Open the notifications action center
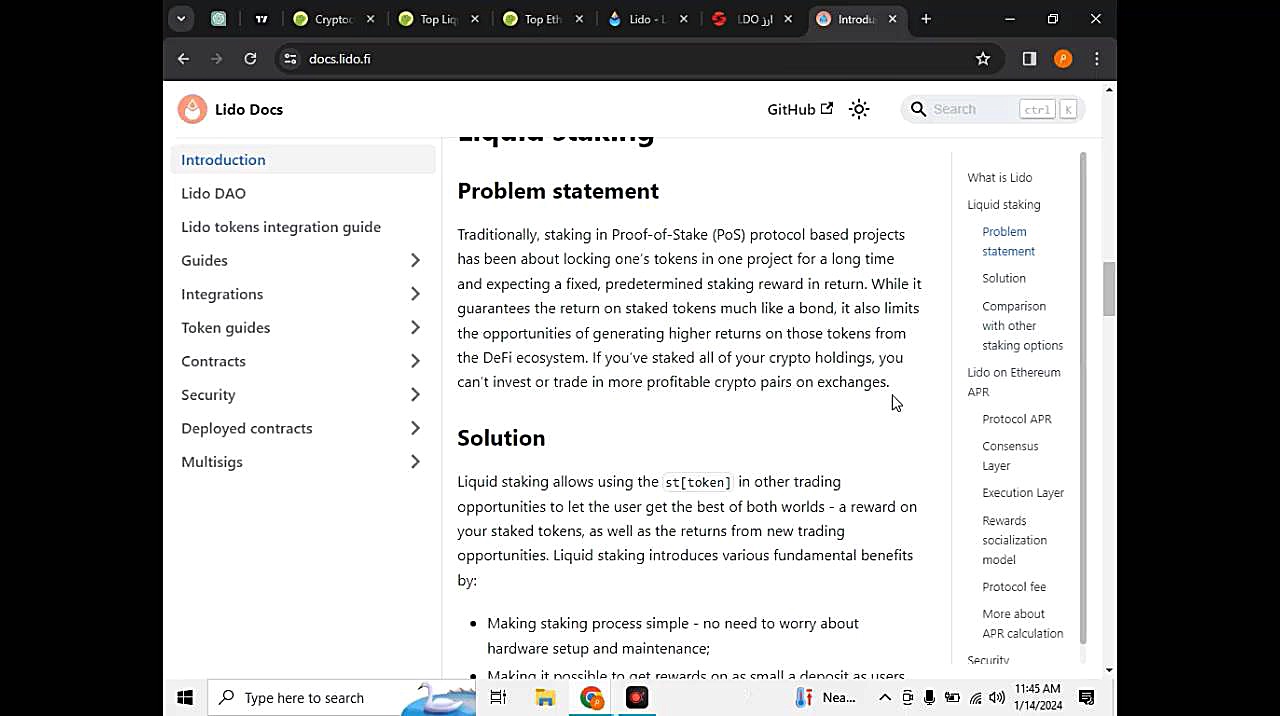The height and width of the screenshot is (716, 1280). click(x=1087, y=698)
